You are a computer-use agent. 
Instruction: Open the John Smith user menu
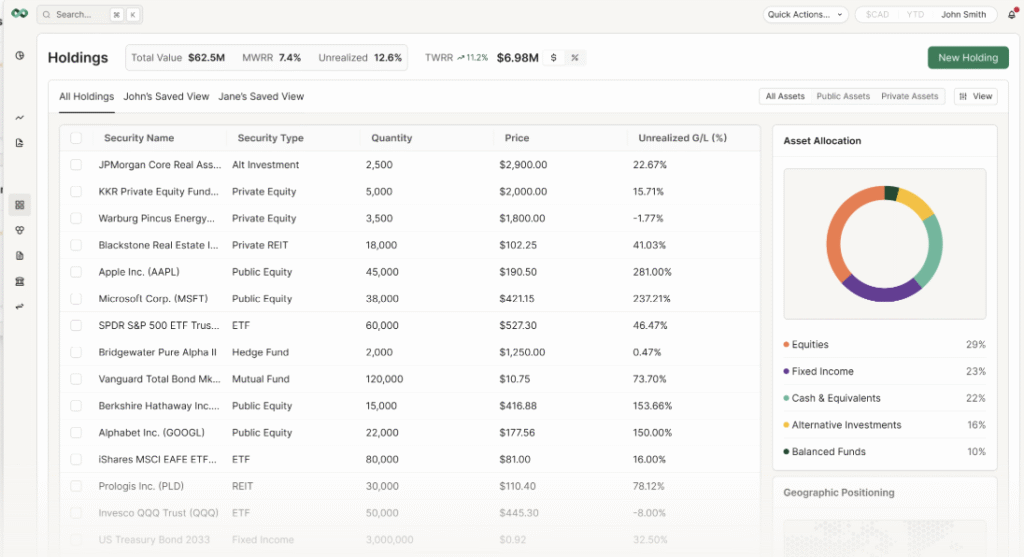963,14
